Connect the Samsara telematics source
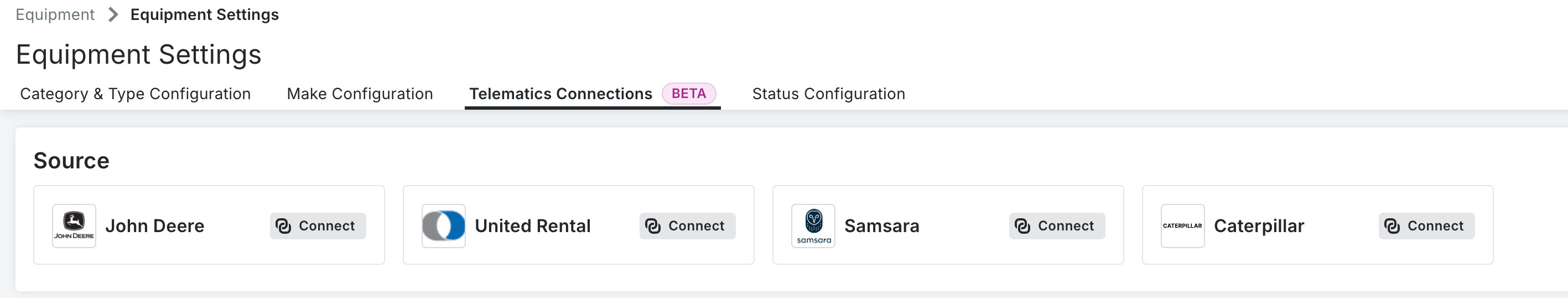 point(1057,226)
